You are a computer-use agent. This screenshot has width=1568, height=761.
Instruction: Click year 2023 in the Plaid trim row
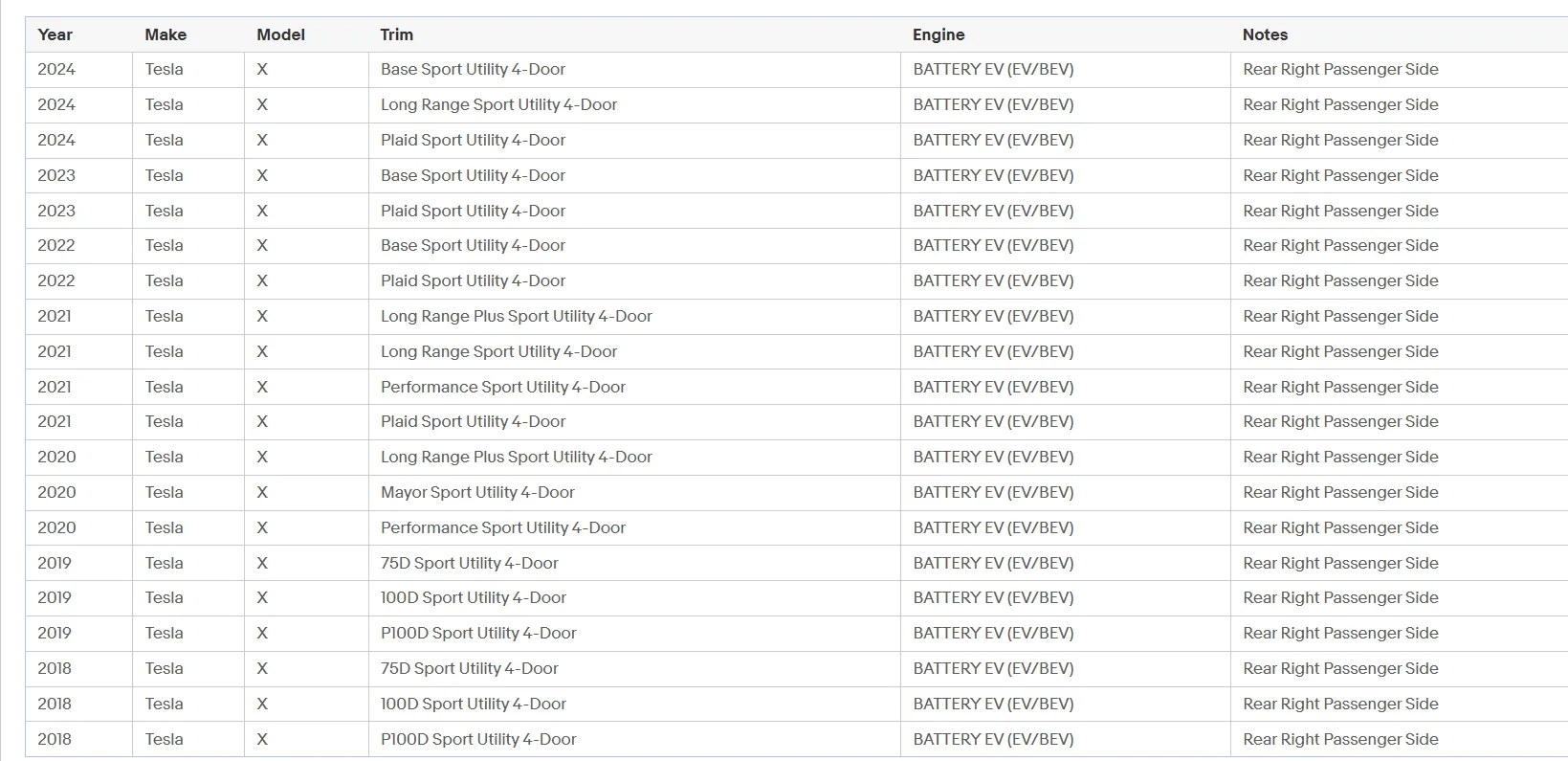click(56, 211)
